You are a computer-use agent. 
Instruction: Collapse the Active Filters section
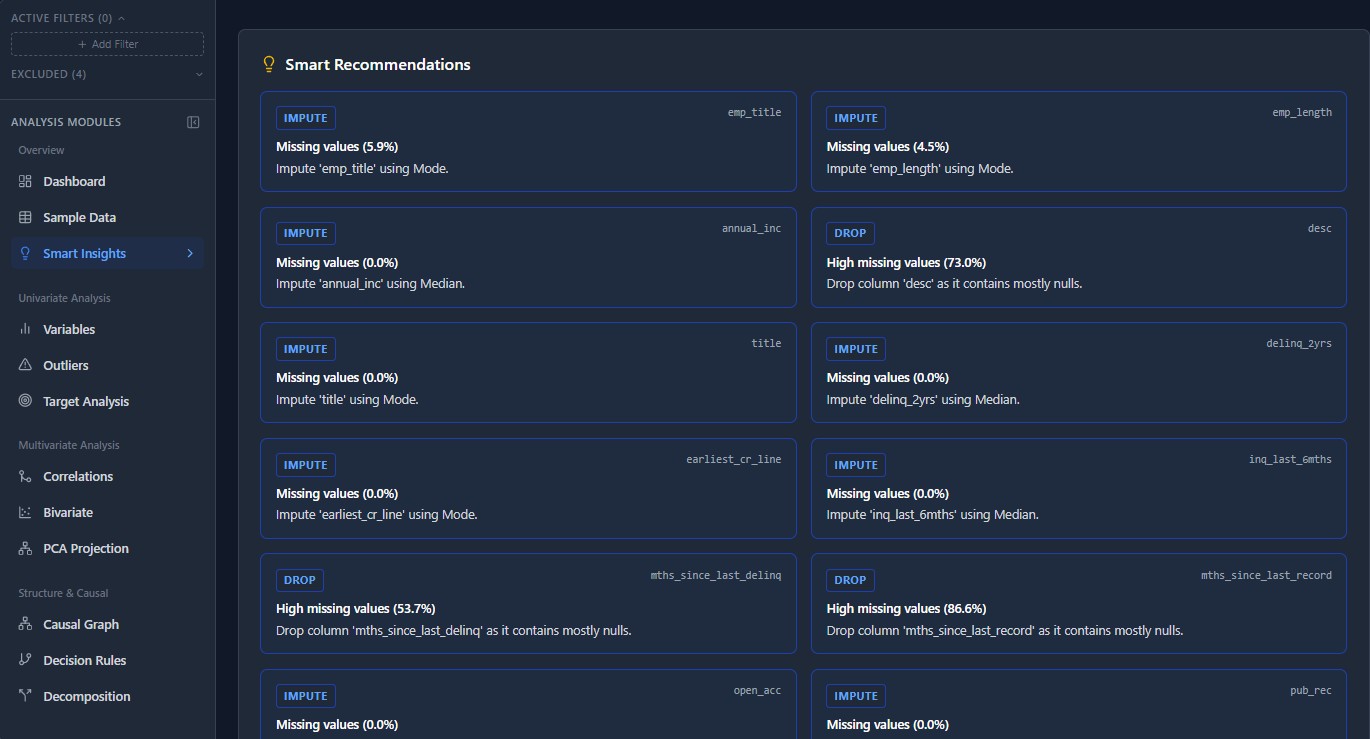click(x=122, y=18)
